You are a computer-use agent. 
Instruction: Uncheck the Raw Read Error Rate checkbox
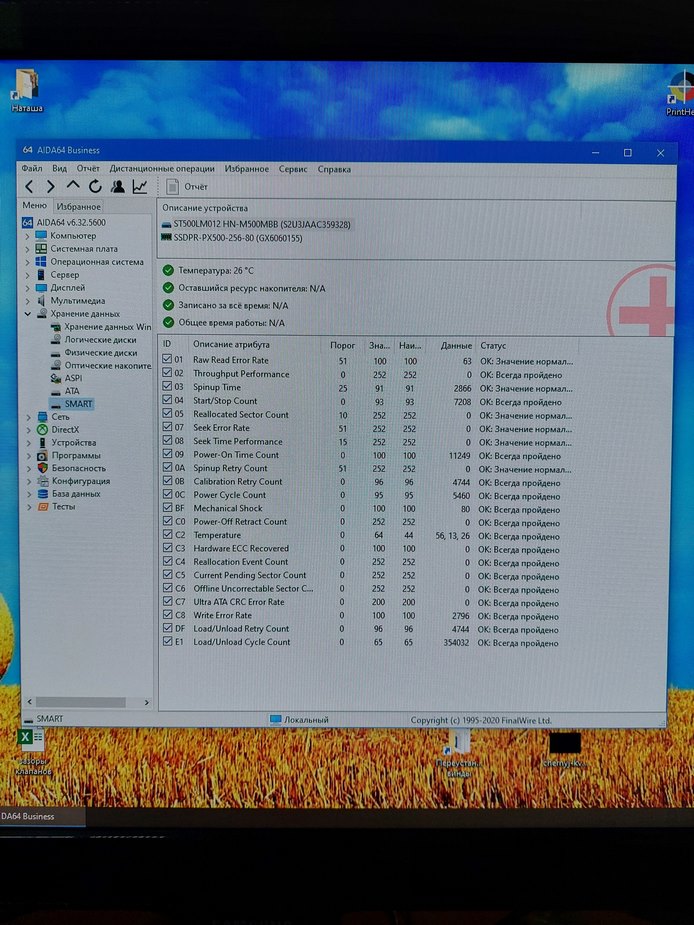tap(167, 360)
